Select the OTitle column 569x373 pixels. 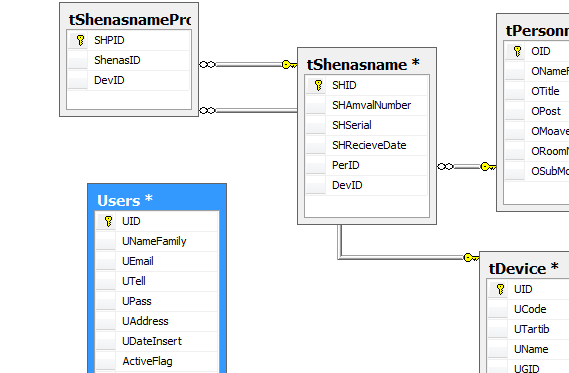click(x=537, y=91)
